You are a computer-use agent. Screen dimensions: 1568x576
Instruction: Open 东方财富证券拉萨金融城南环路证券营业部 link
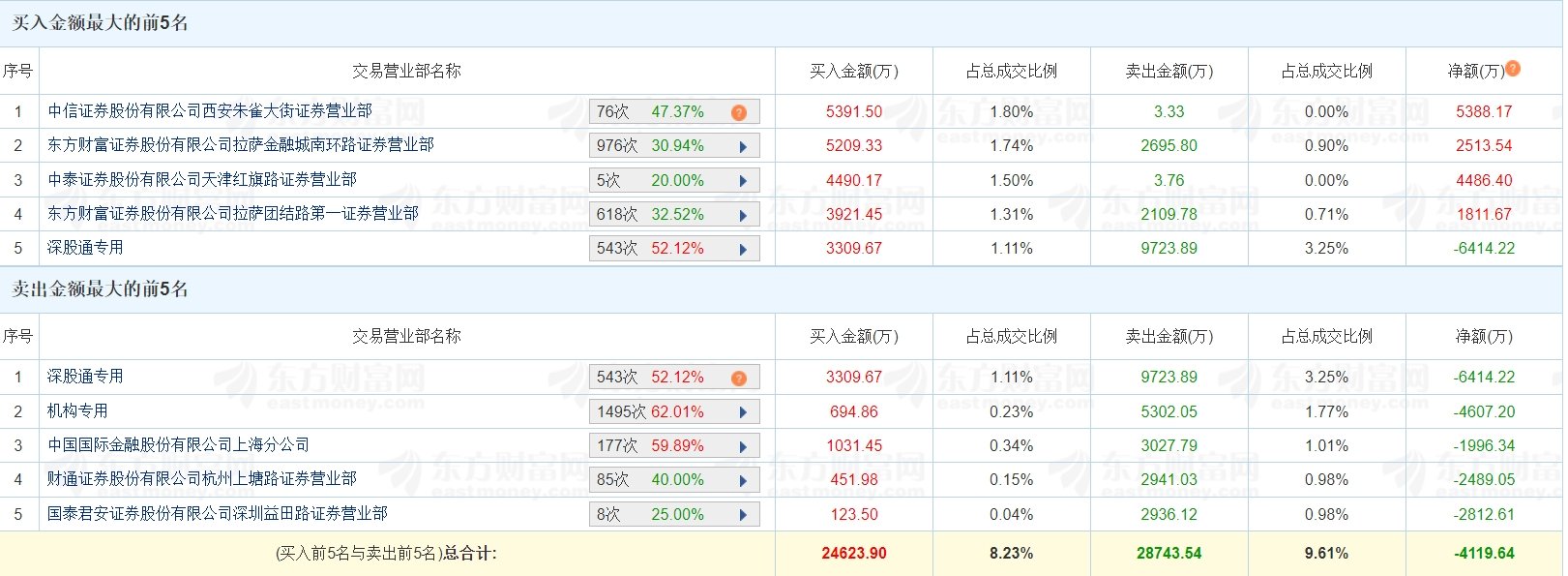click(241, 145)
